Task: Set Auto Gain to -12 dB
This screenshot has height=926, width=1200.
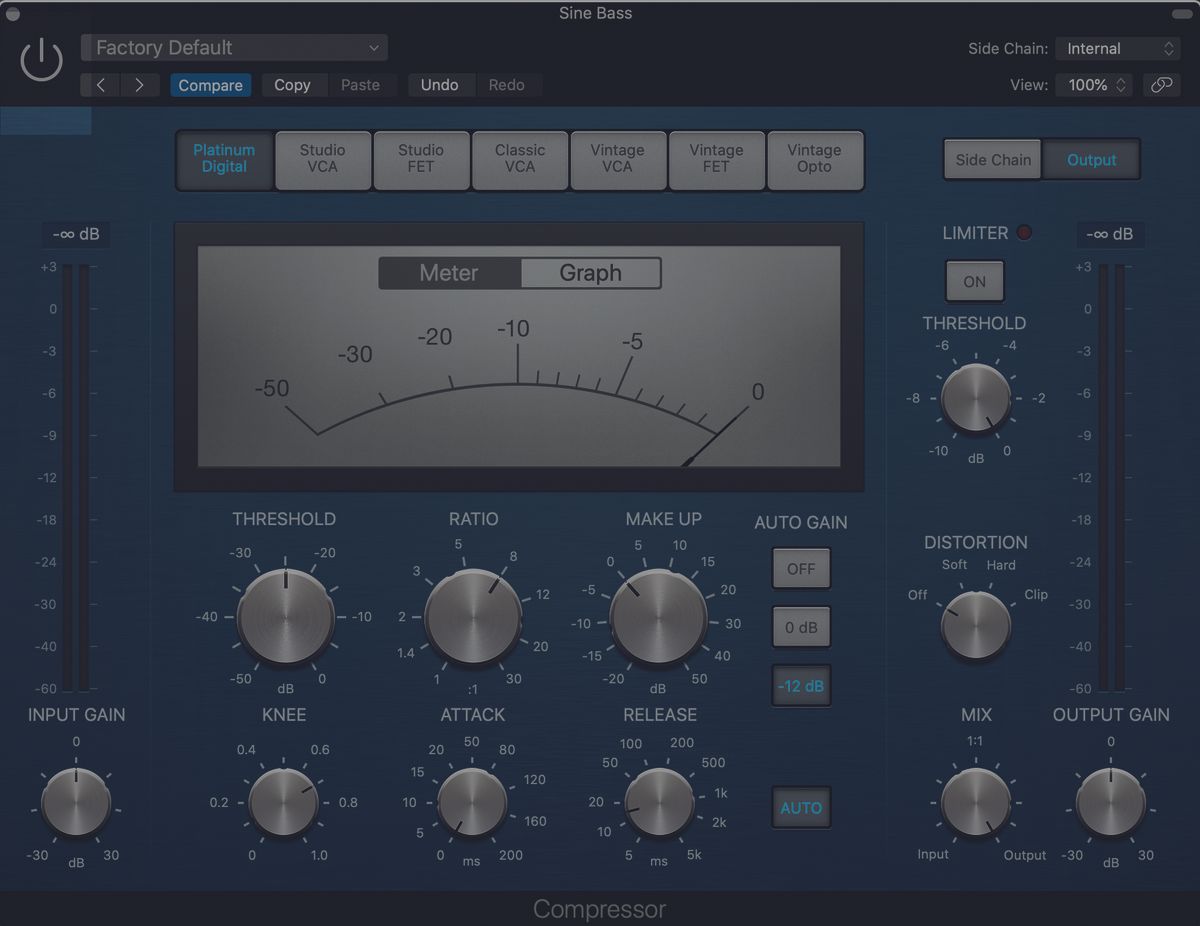Action: coord(800,686)
